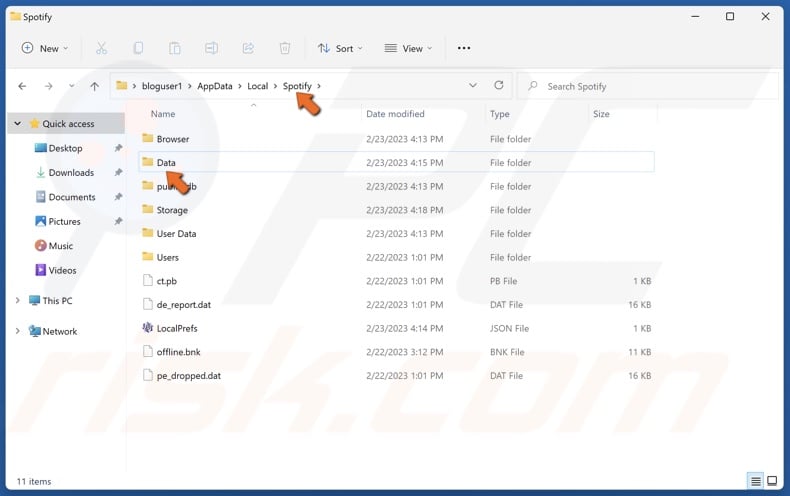Go up one folder level

pos(94,86)
